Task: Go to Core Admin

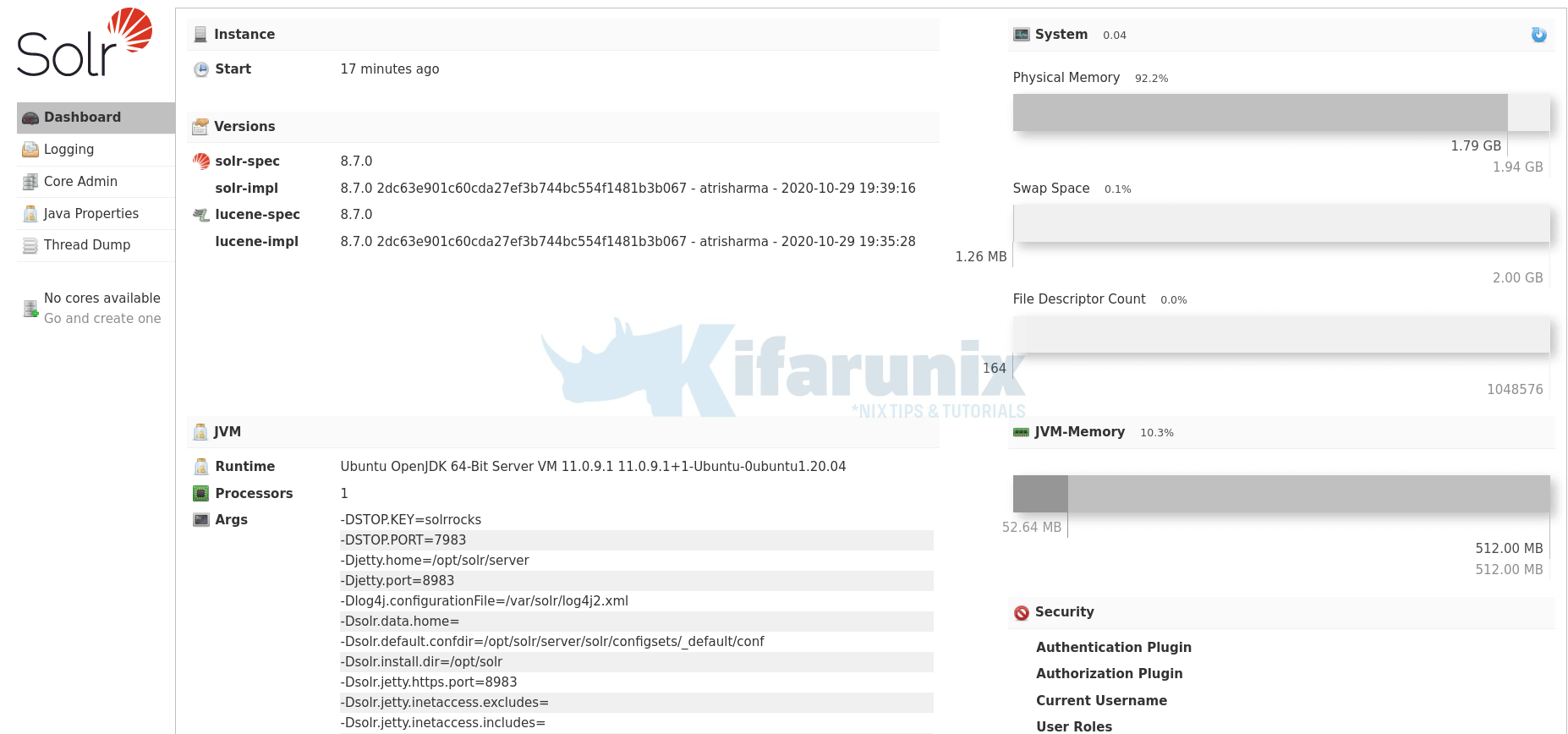Action: tap(80, 182)
